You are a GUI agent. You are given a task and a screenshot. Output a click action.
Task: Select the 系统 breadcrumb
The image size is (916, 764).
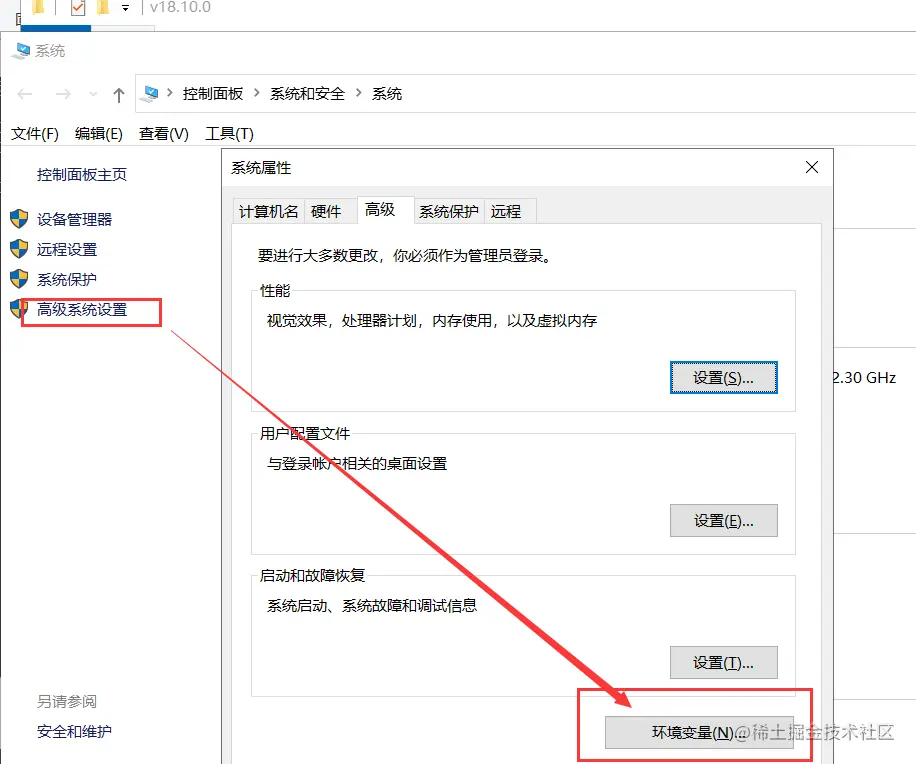pos(387,93)
